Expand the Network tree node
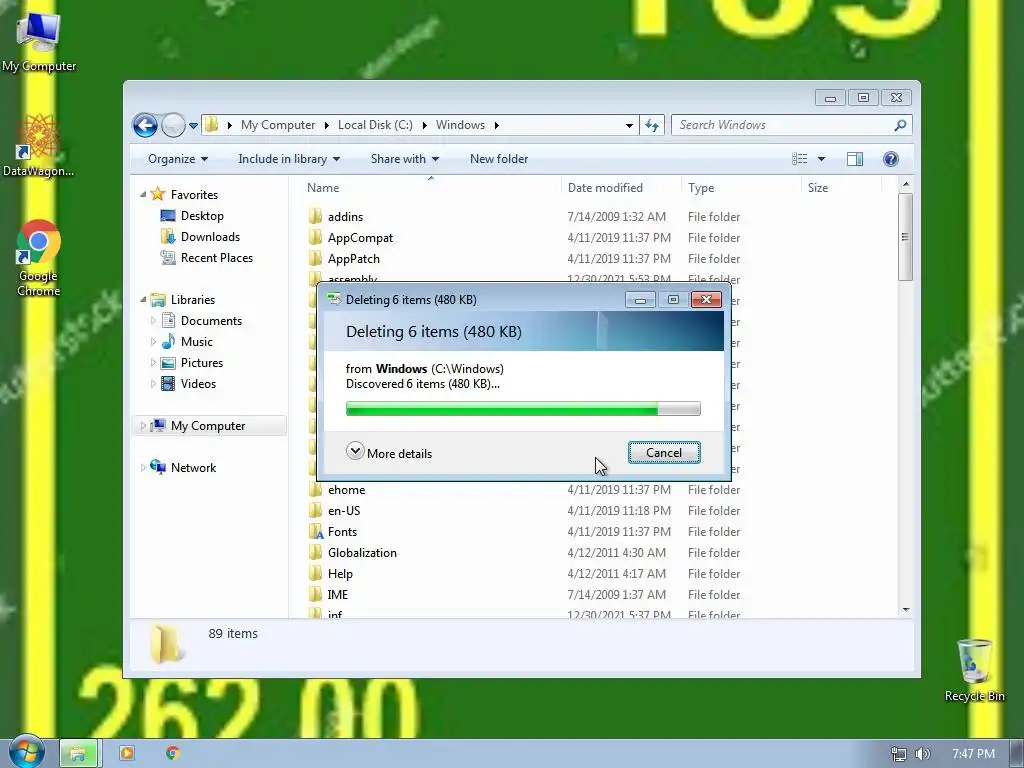Viewport: 1024px width, 768px height. (x=143, y=468)
